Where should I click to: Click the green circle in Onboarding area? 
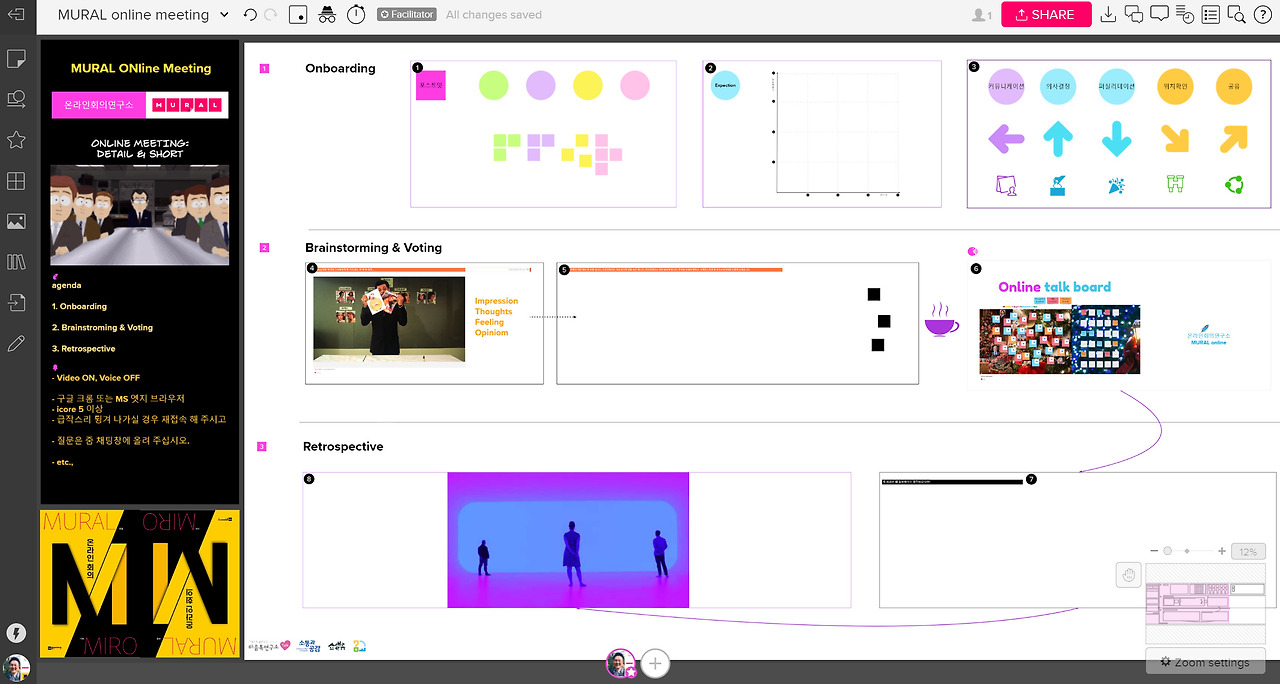(x=494, y=85)
